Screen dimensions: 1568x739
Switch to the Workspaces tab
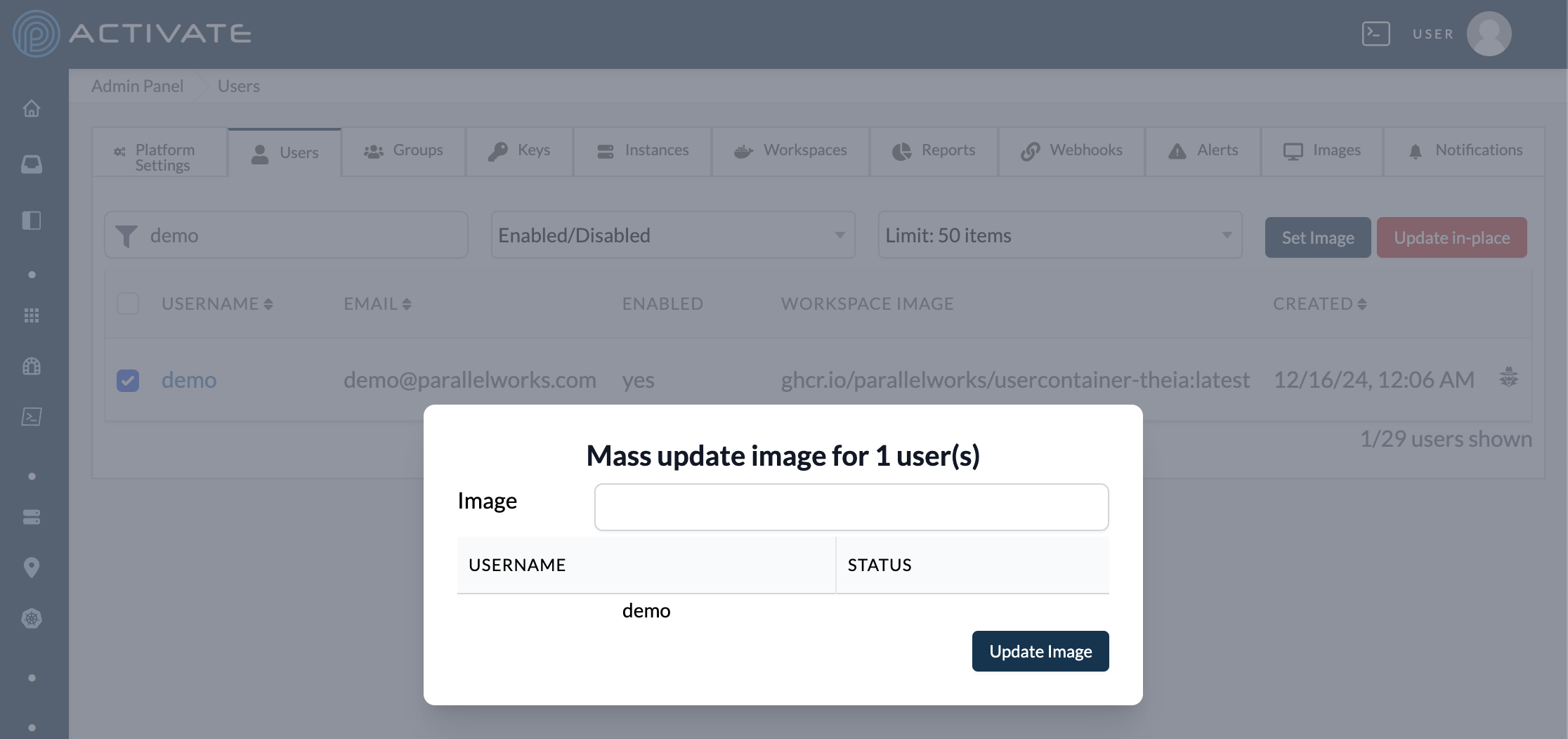coord(790,151)
